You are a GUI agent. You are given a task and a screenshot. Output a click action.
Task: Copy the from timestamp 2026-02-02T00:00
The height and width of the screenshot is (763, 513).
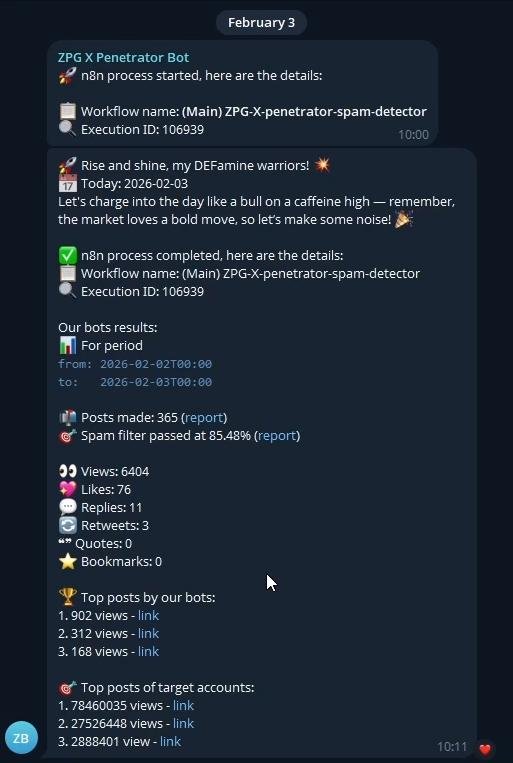point(156,364)
